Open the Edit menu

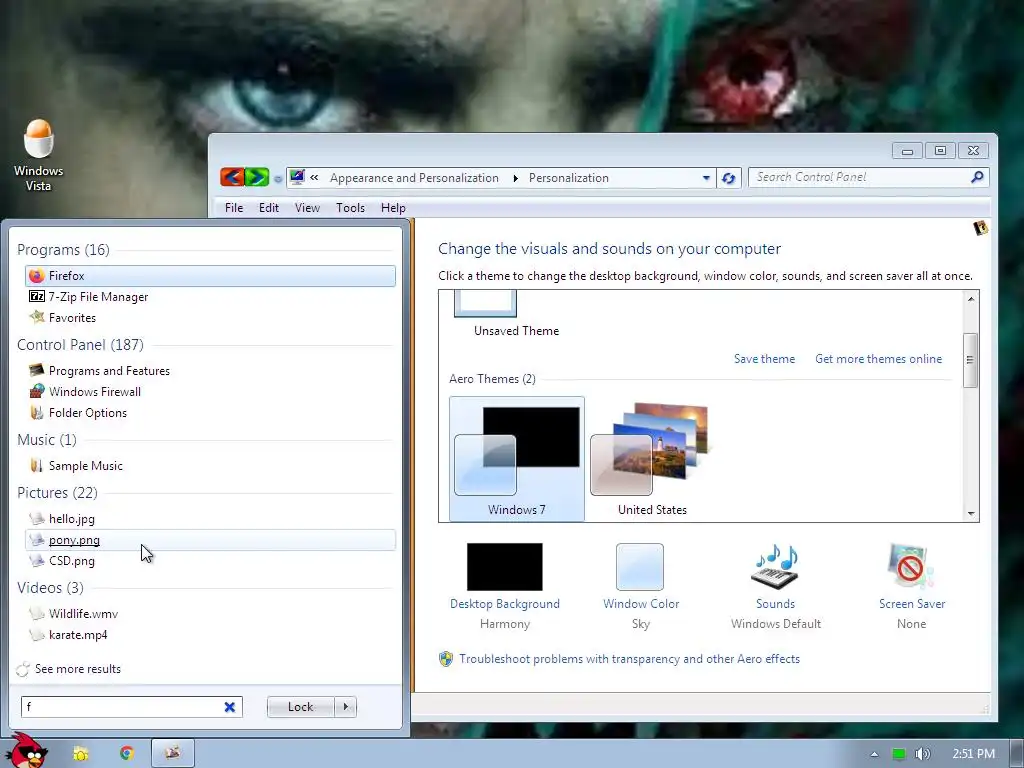tap(268, 208)
